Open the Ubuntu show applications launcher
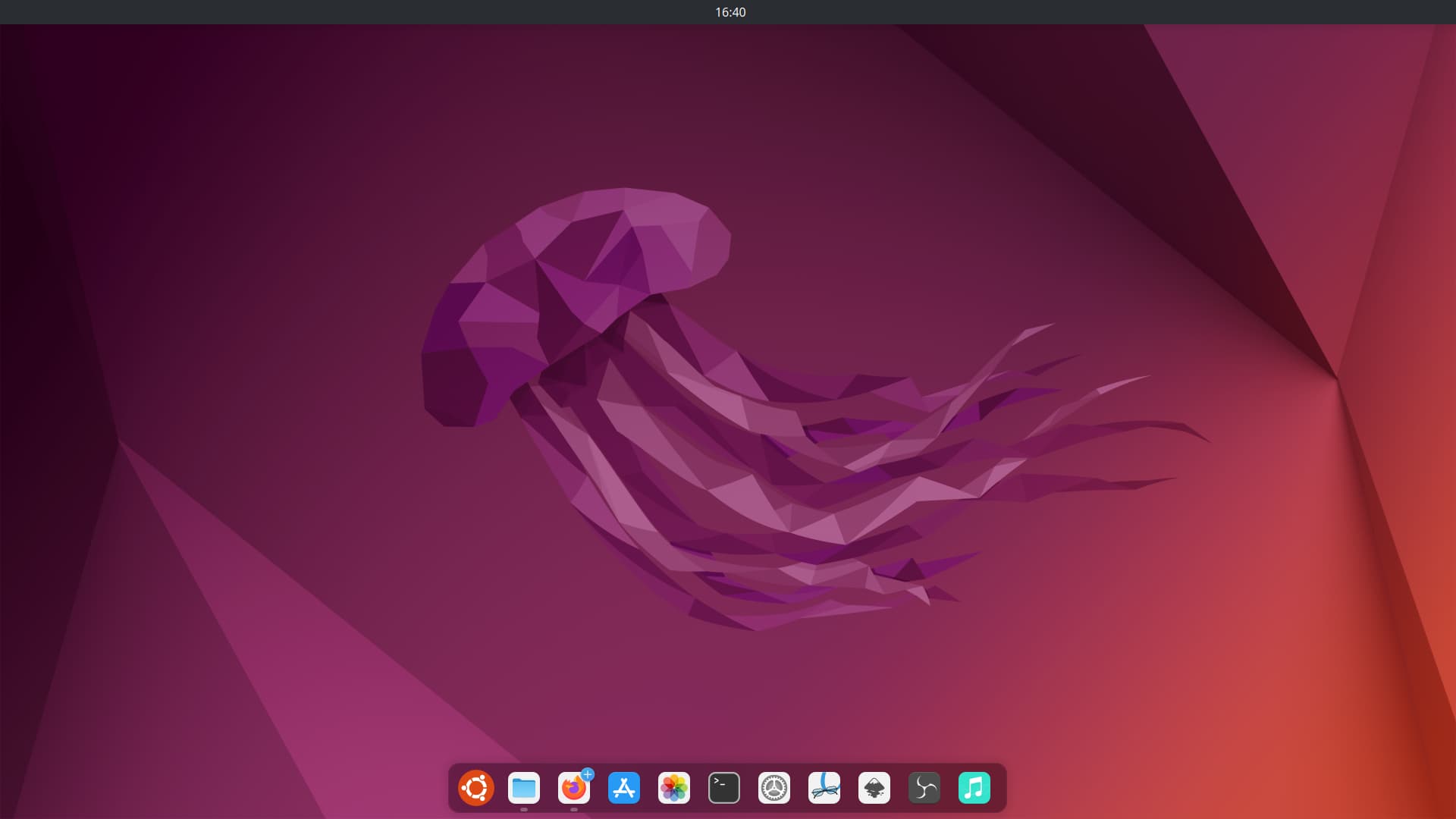1456x819 pixels. (x=476, y=788)
